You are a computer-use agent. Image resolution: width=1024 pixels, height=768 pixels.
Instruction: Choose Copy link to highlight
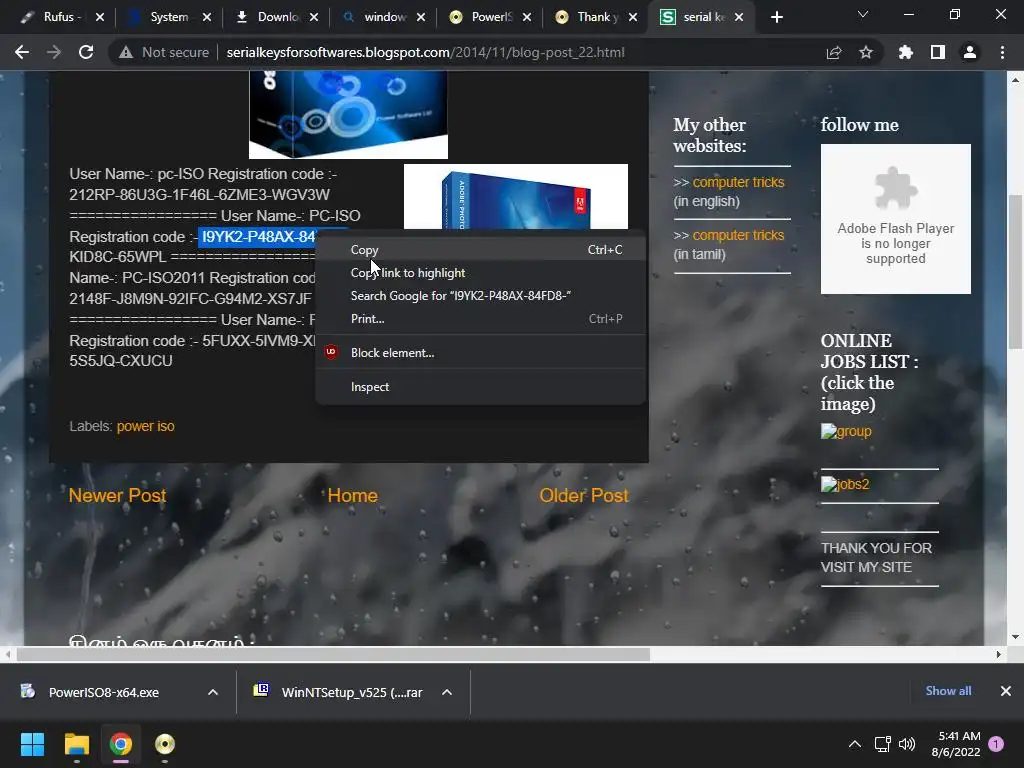[x=481, y=272]
